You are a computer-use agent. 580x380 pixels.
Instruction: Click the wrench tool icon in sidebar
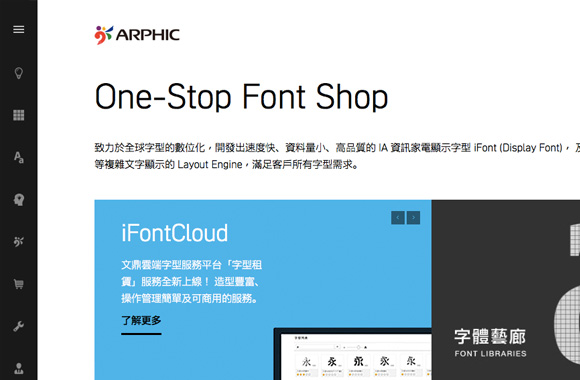(18, 326)
